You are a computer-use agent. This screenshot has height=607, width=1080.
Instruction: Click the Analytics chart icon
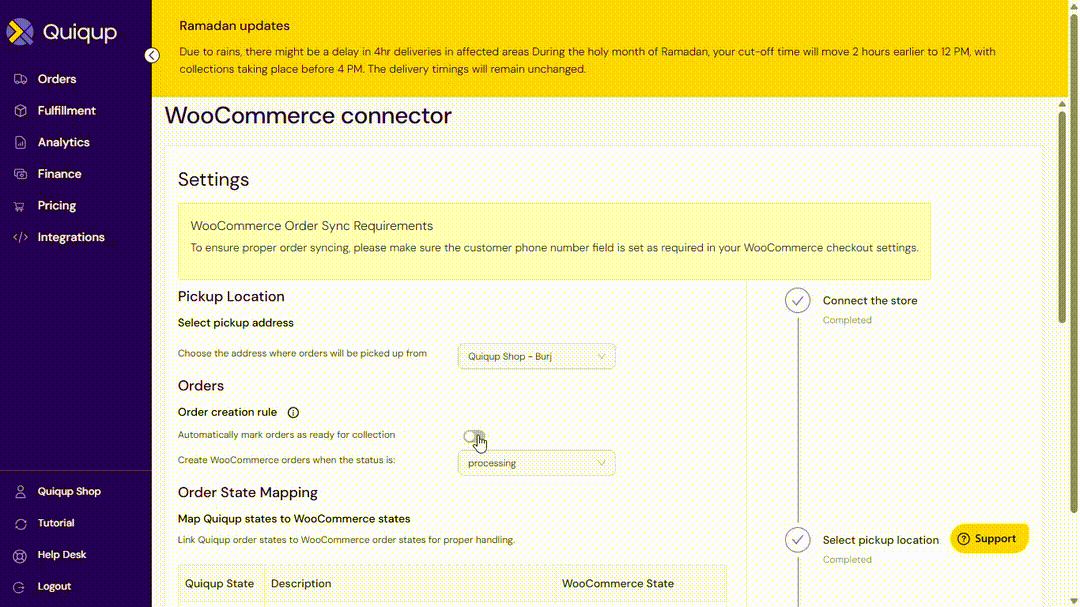click(x=21, y=143)
